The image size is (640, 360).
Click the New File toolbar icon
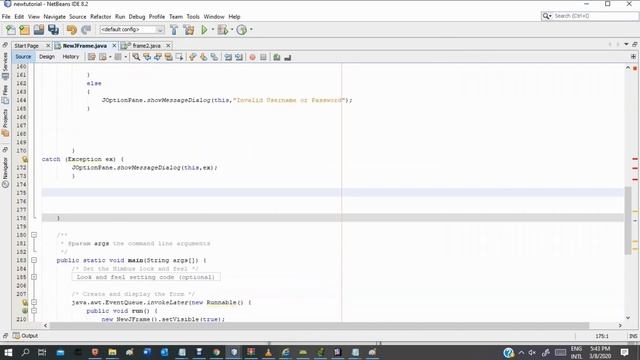pos(11,30)
